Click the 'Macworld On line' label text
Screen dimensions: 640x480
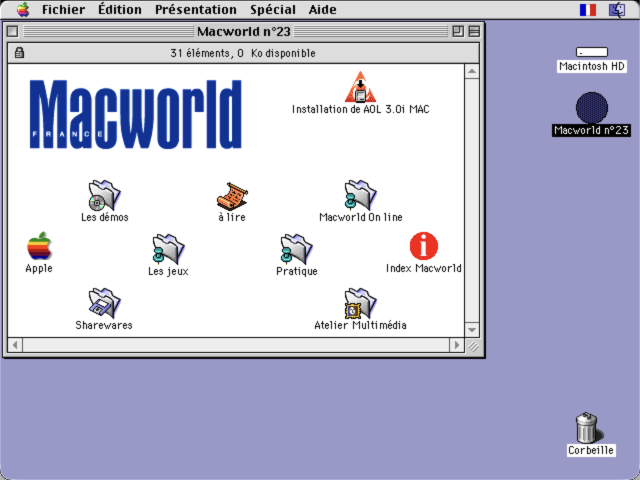pyautogui.click(x=361, y=217)
